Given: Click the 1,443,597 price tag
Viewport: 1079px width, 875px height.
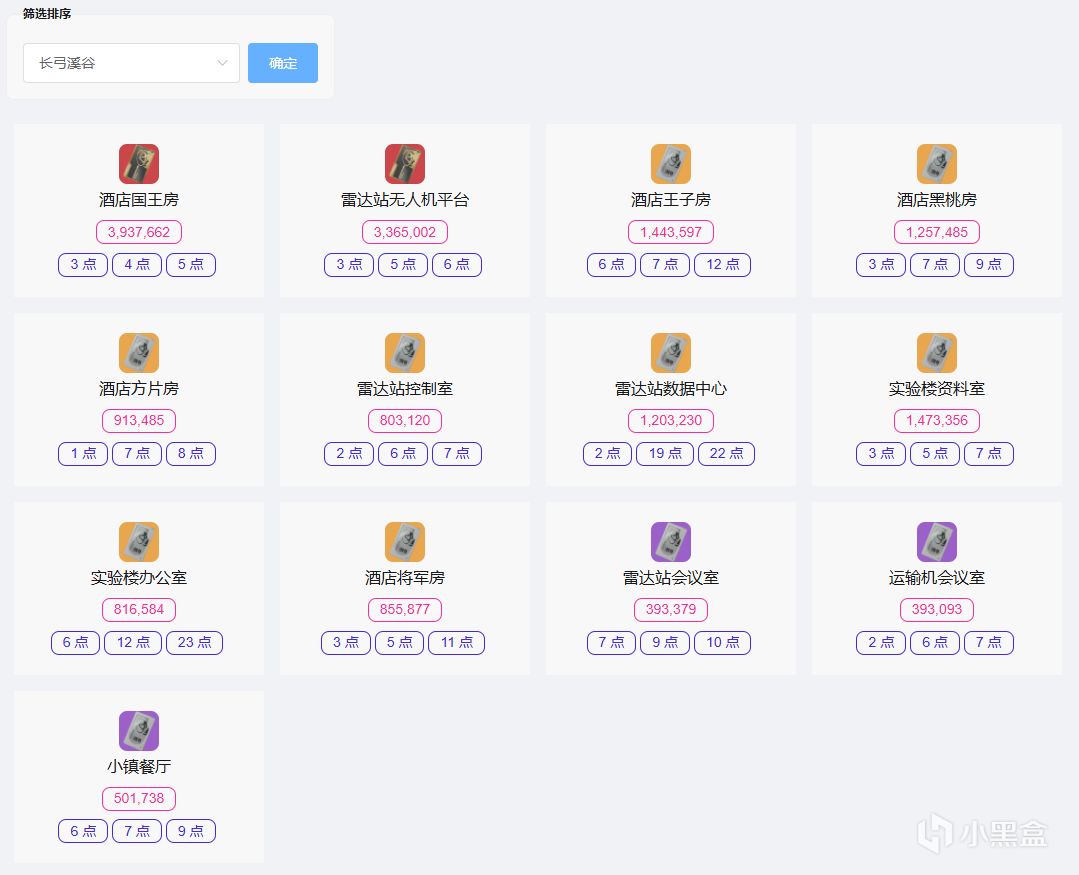Looking at the screenshot, I should pyautogui.click(x=671, y=232).
